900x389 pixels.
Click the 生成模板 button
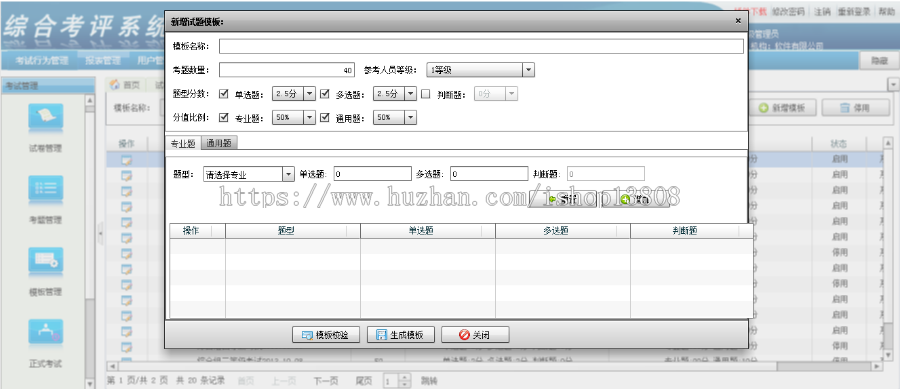pos(401,335)
